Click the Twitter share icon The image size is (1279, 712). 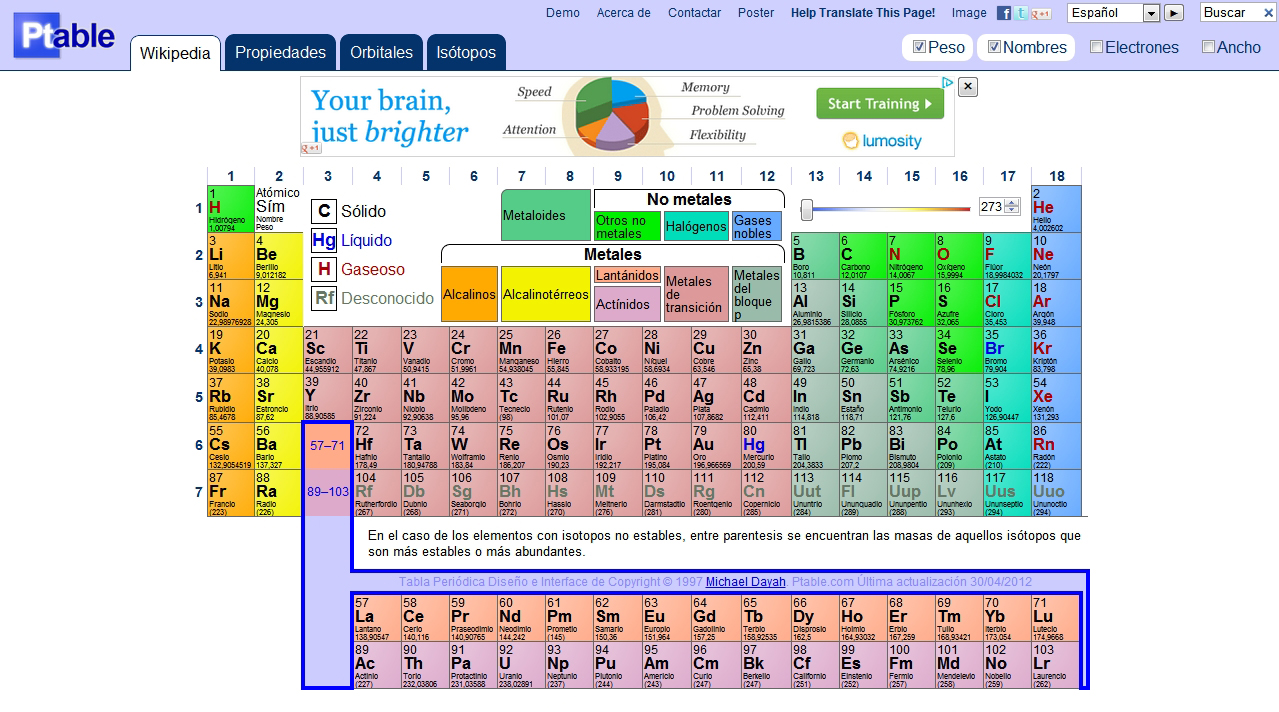pos(1020,13)
